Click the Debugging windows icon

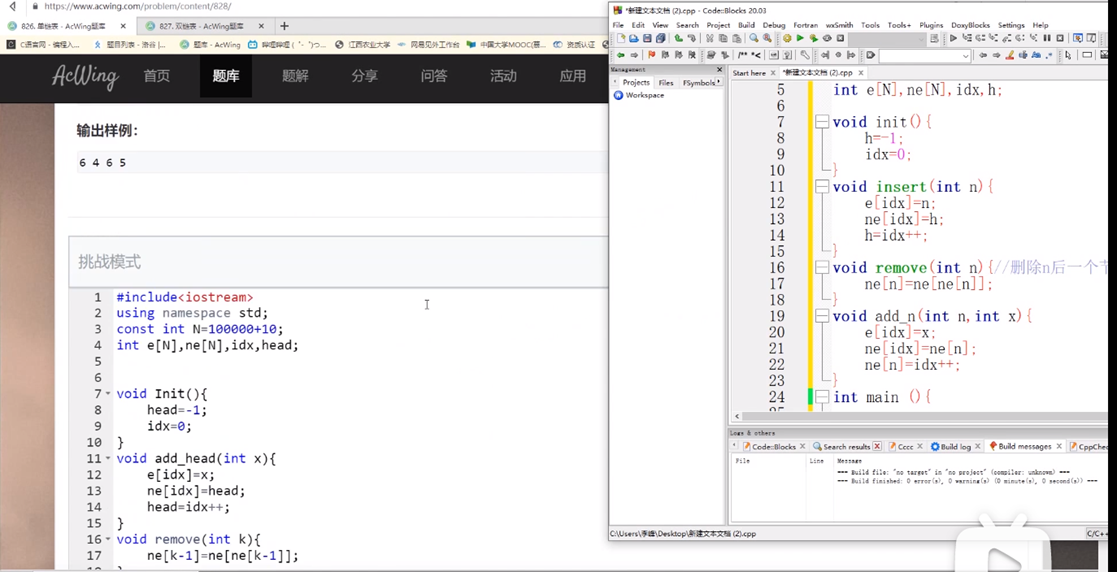(x=1079, y=38)
